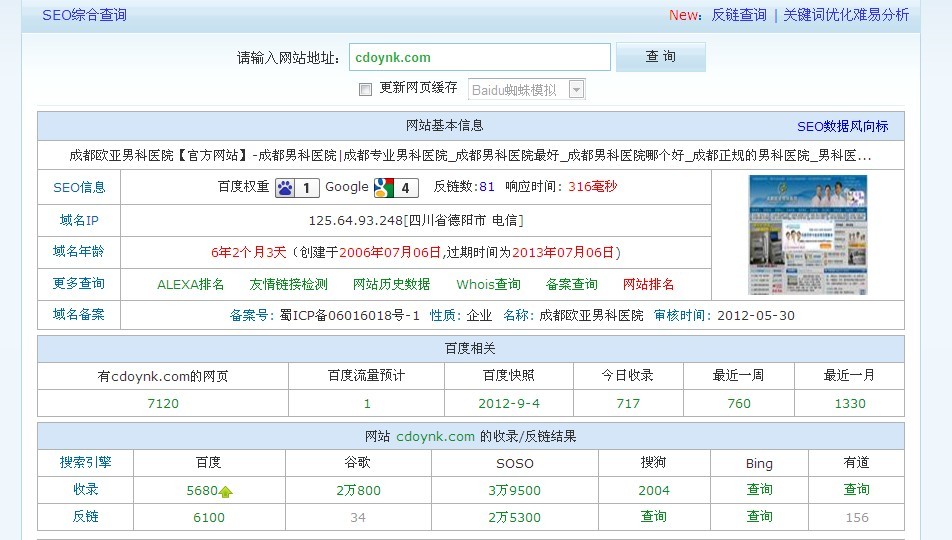
Task: Open the red 网站排名 link
Action: [x=648, y=284]
